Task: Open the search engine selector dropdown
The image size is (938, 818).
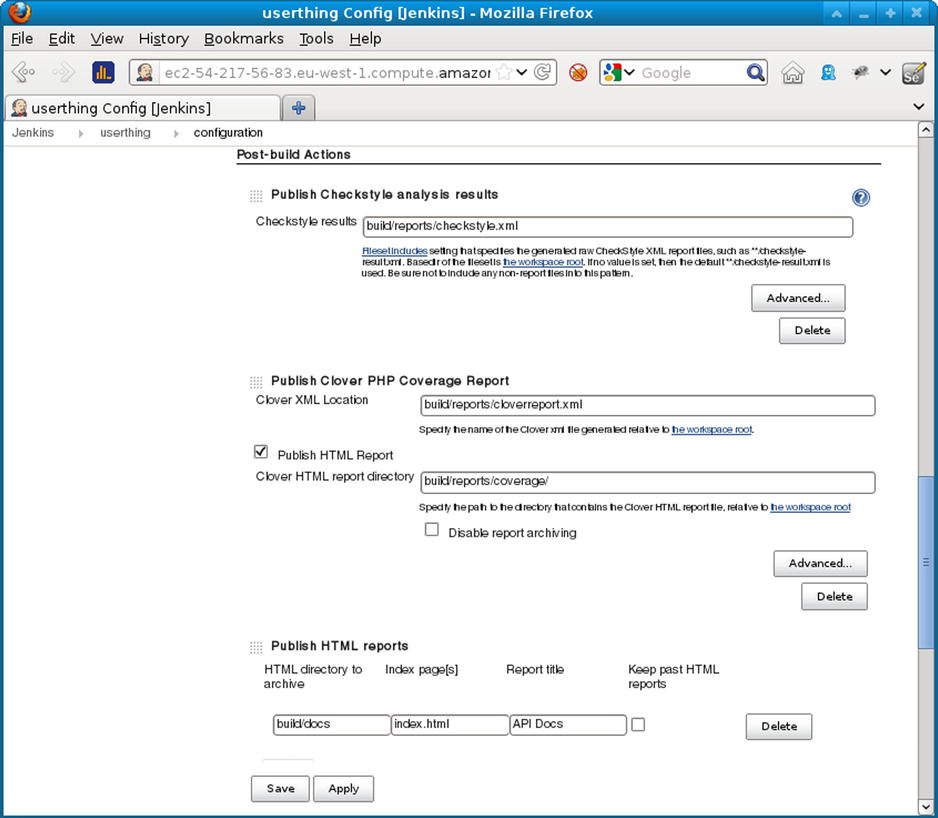Action: (621, 72)
